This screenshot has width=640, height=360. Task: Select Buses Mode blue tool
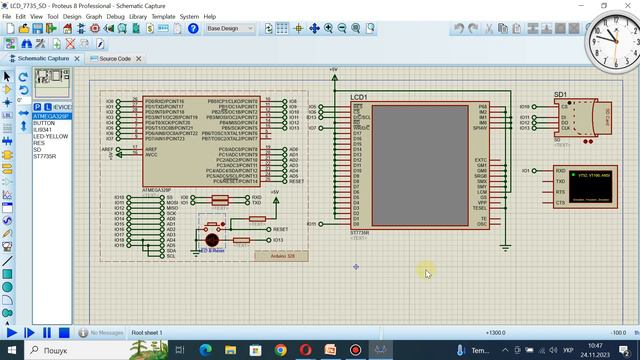point(7,142)
